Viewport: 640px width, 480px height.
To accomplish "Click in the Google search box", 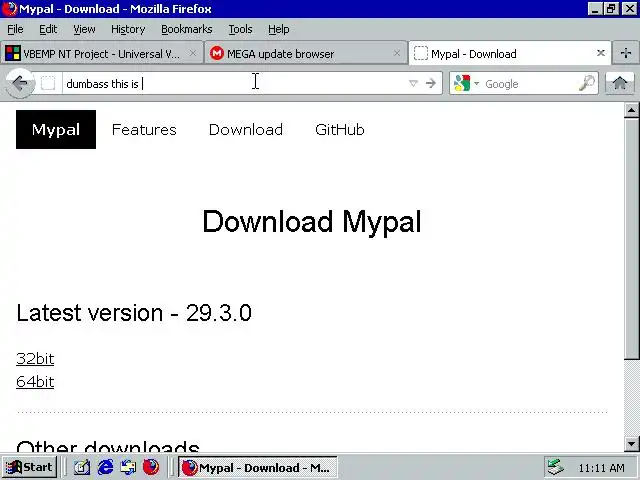I will click(x=530, y=83).
